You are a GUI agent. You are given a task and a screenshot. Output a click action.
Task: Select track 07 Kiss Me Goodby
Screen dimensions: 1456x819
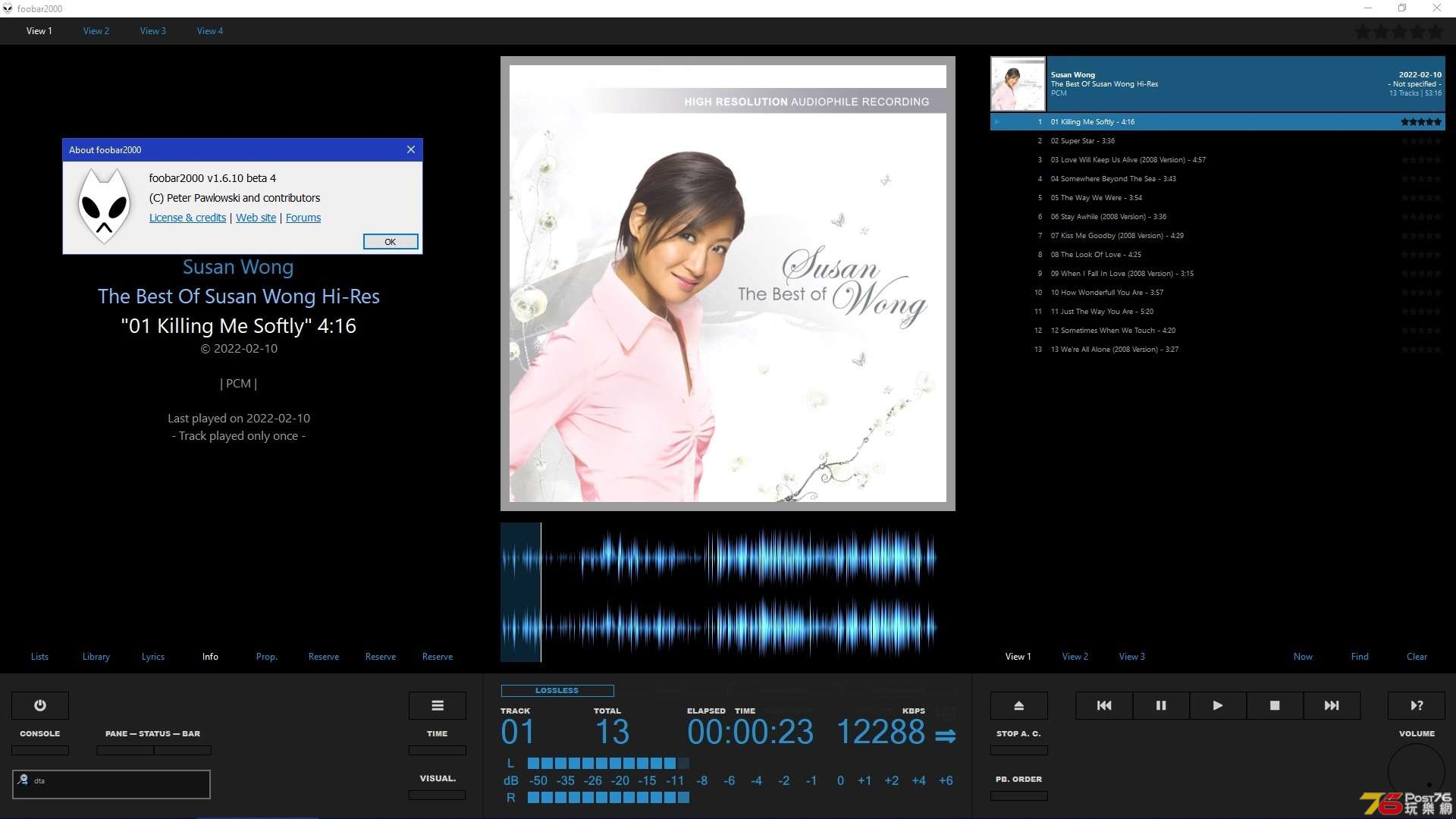point(1218,236)
